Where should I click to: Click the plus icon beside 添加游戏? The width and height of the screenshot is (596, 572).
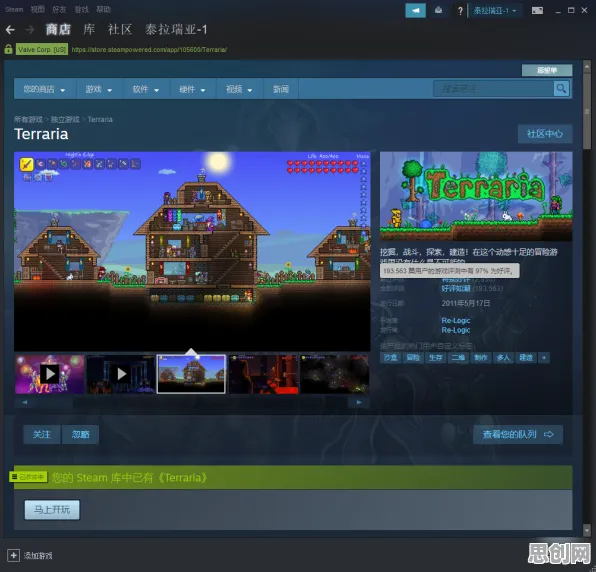(13, 555)
